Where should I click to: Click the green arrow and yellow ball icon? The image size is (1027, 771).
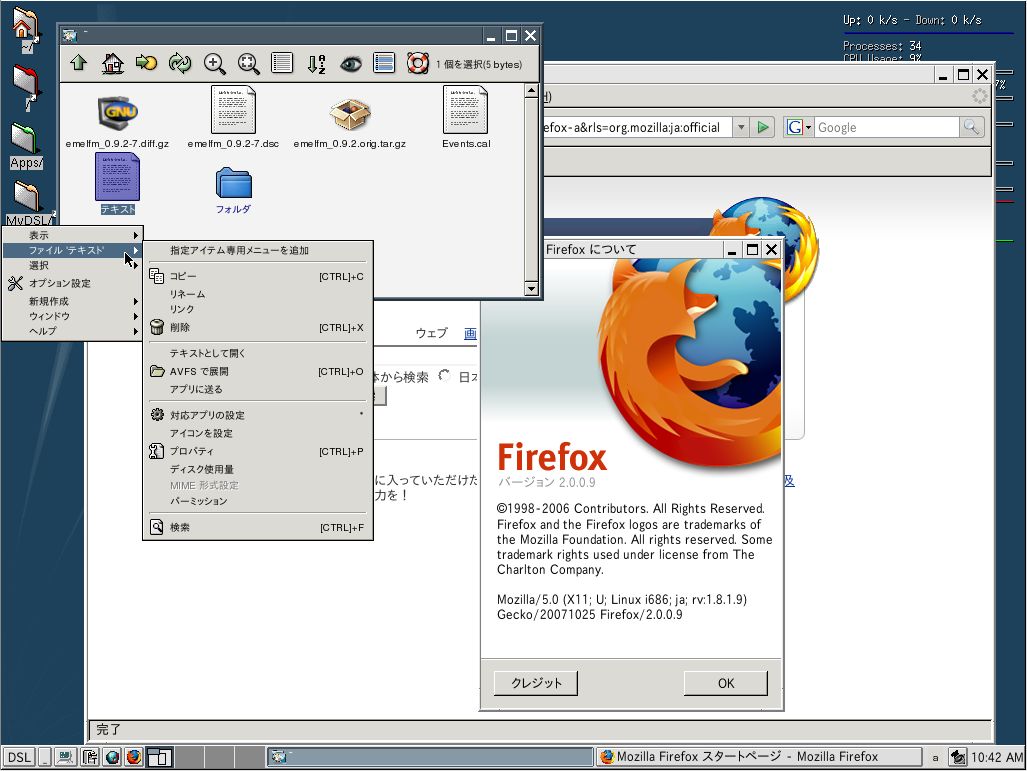tap(146, 64)
